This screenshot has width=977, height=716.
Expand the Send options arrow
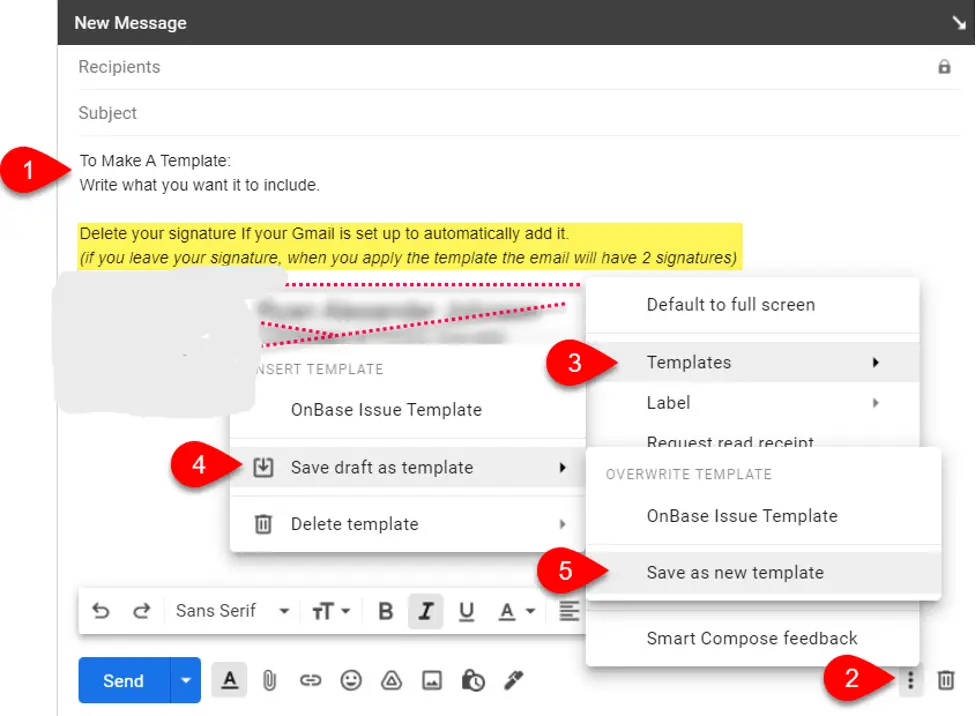[186, 680]
